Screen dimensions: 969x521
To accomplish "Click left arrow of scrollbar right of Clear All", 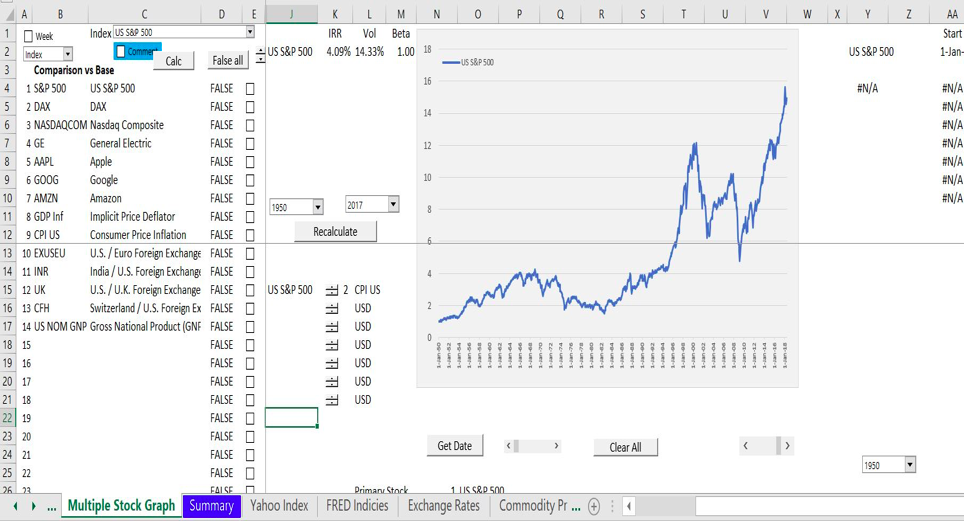I will coord(745,446).
